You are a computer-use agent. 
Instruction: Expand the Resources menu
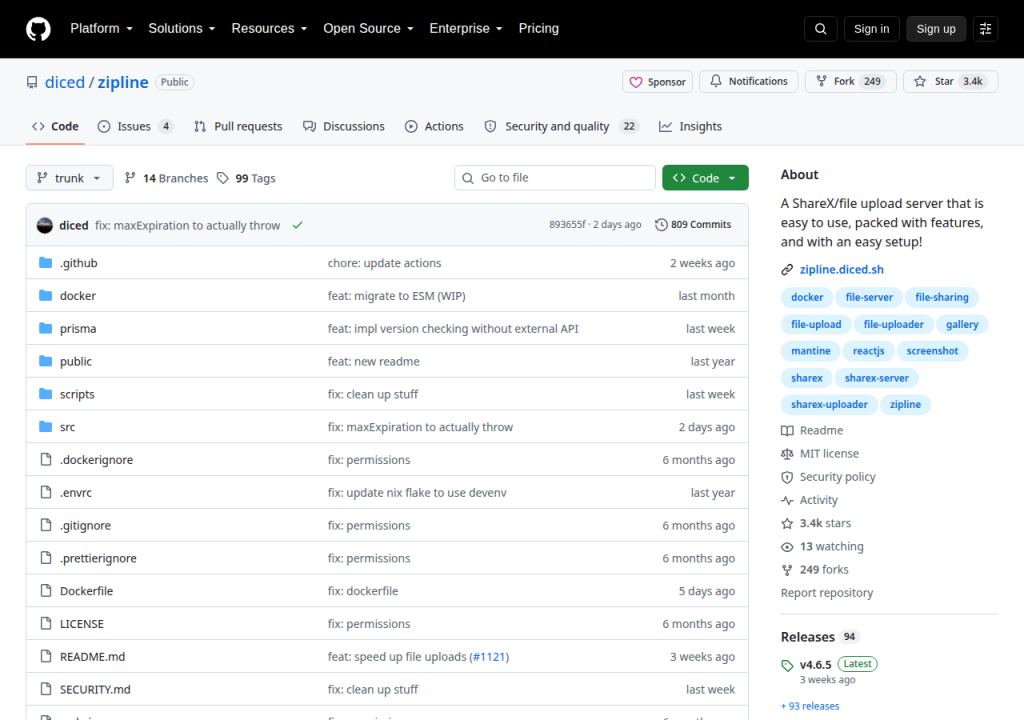[x=269, y=29]
